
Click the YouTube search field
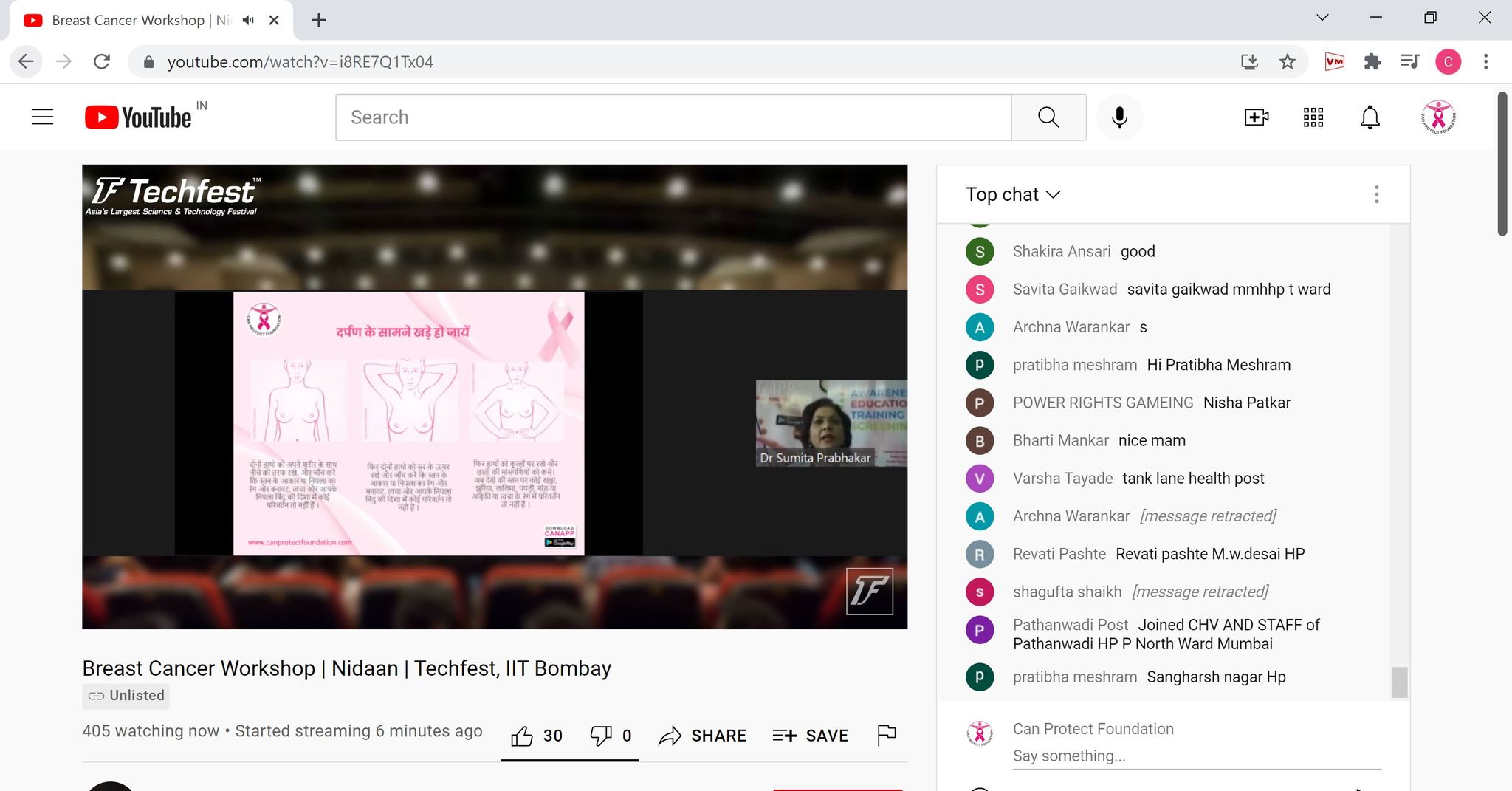(673, 117)
